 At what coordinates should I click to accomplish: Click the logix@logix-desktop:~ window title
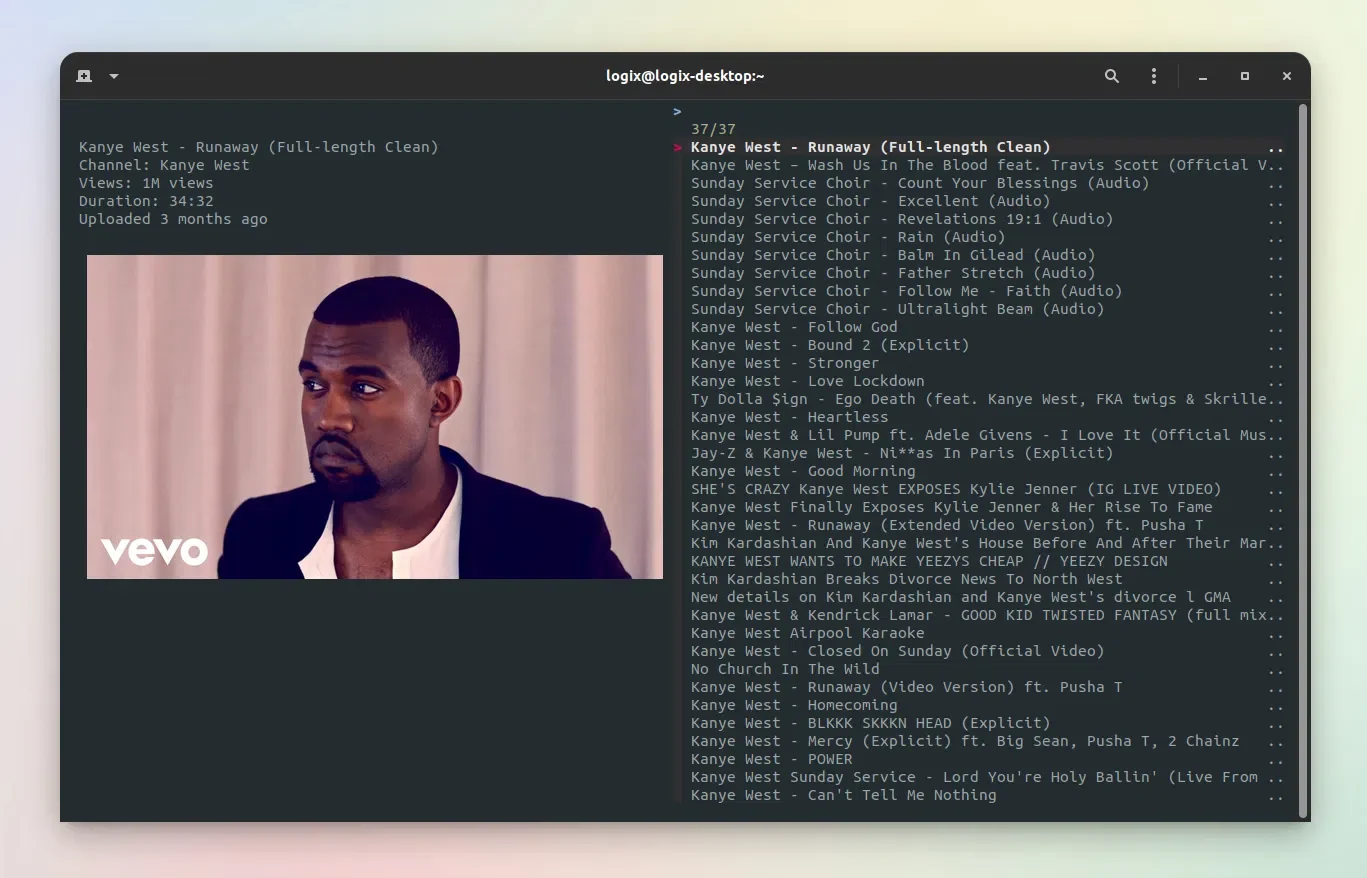click(685, 76)
